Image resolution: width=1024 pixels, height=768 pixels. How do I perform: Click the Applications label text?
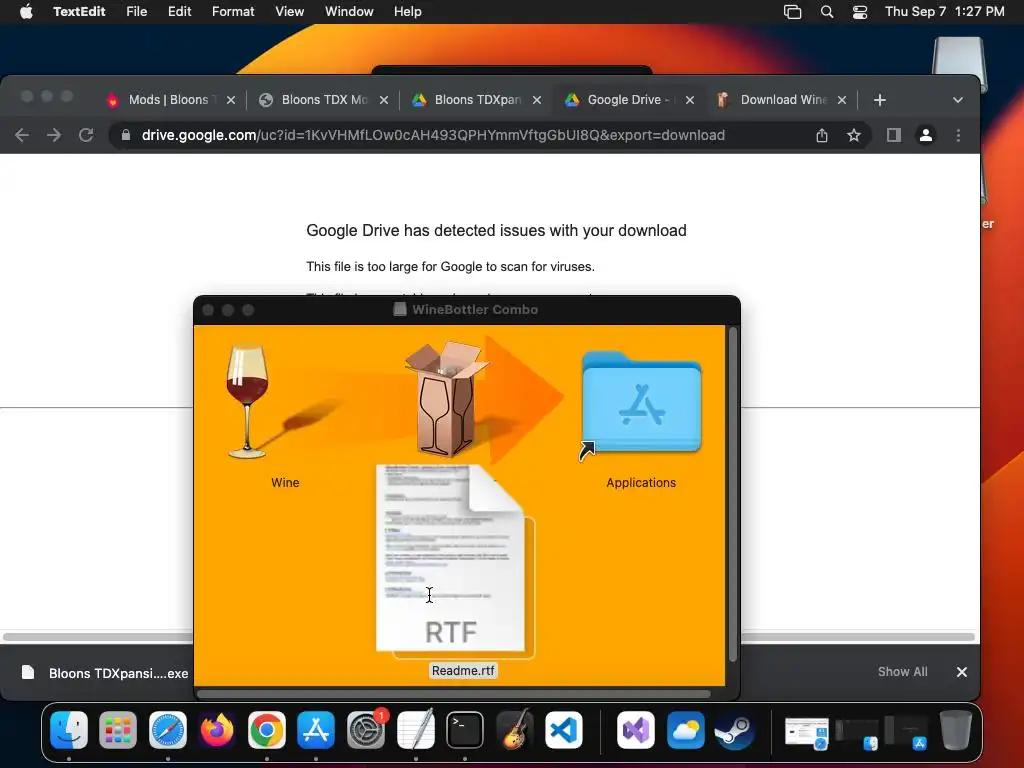pyautogui.click(x=641, y=483)
